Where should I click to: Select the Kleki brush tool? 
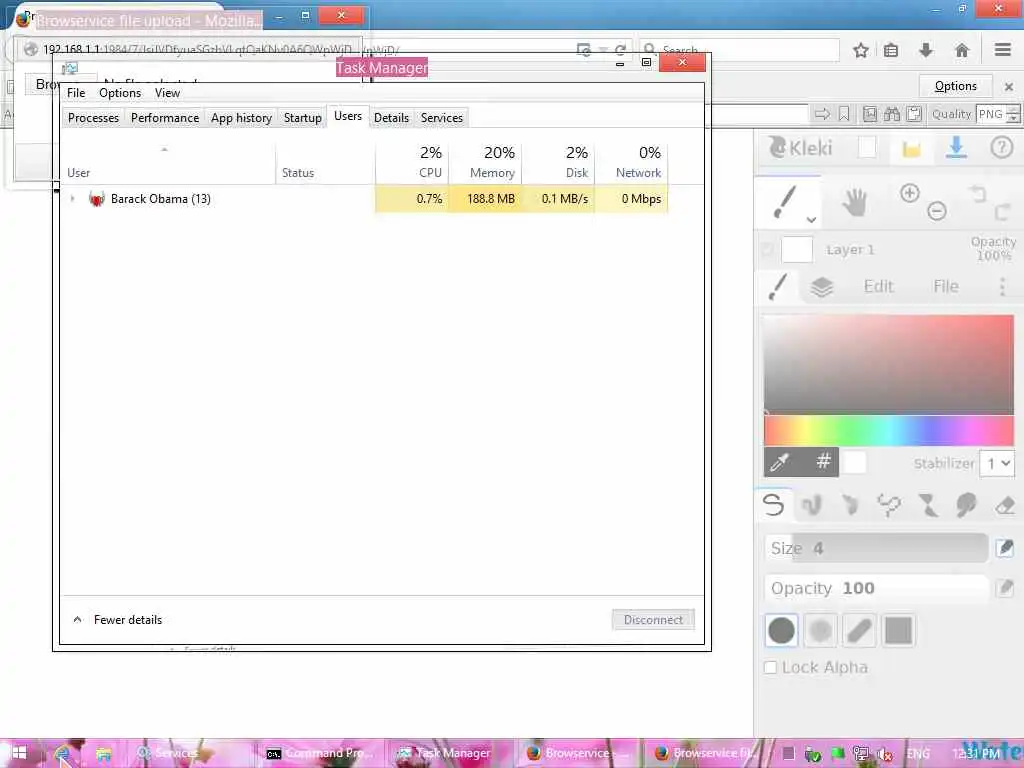tap(784, 202)
